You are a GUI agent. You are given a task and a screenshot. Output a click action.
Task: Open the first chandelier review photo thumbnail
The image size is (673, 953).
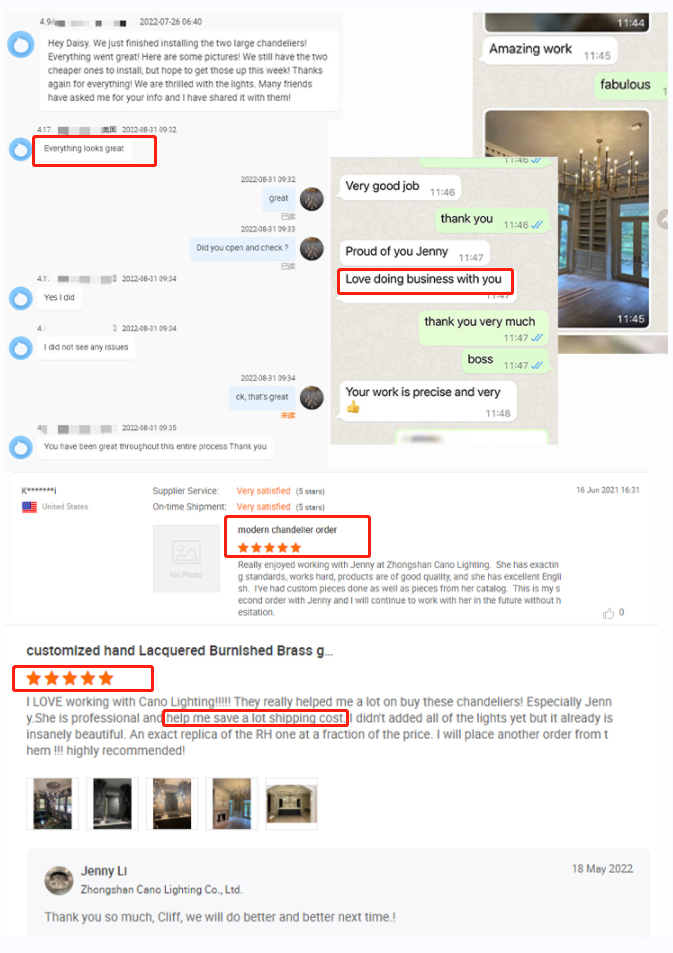pyautogui.click(x=52, y=803)
